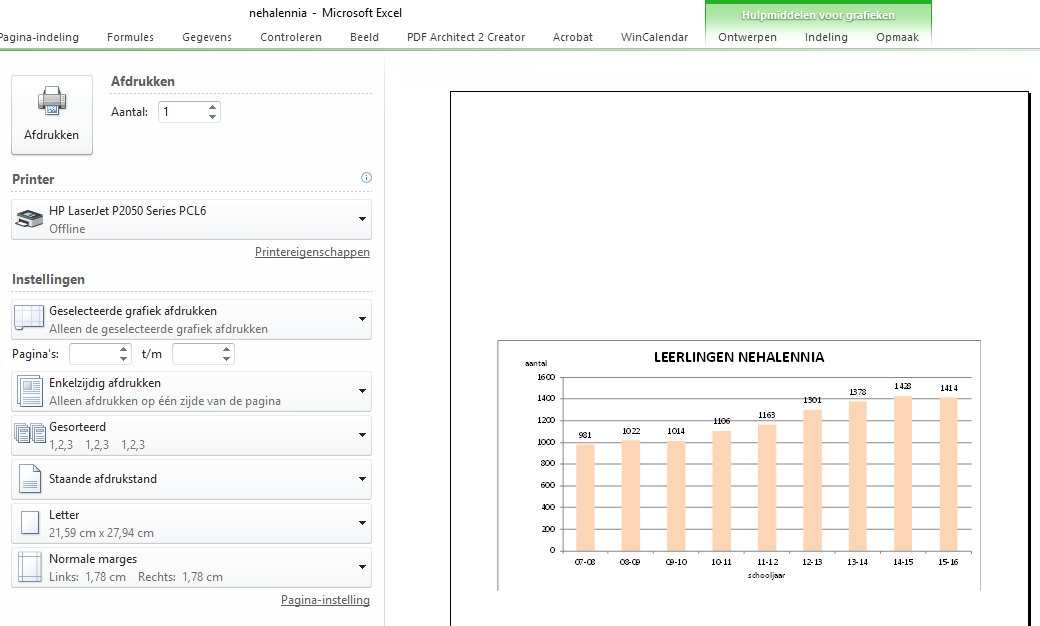Screen dimensions: 1040x626
Task: Click the 14-15 bar in preview chart
Action: click(x=903, y=473)
